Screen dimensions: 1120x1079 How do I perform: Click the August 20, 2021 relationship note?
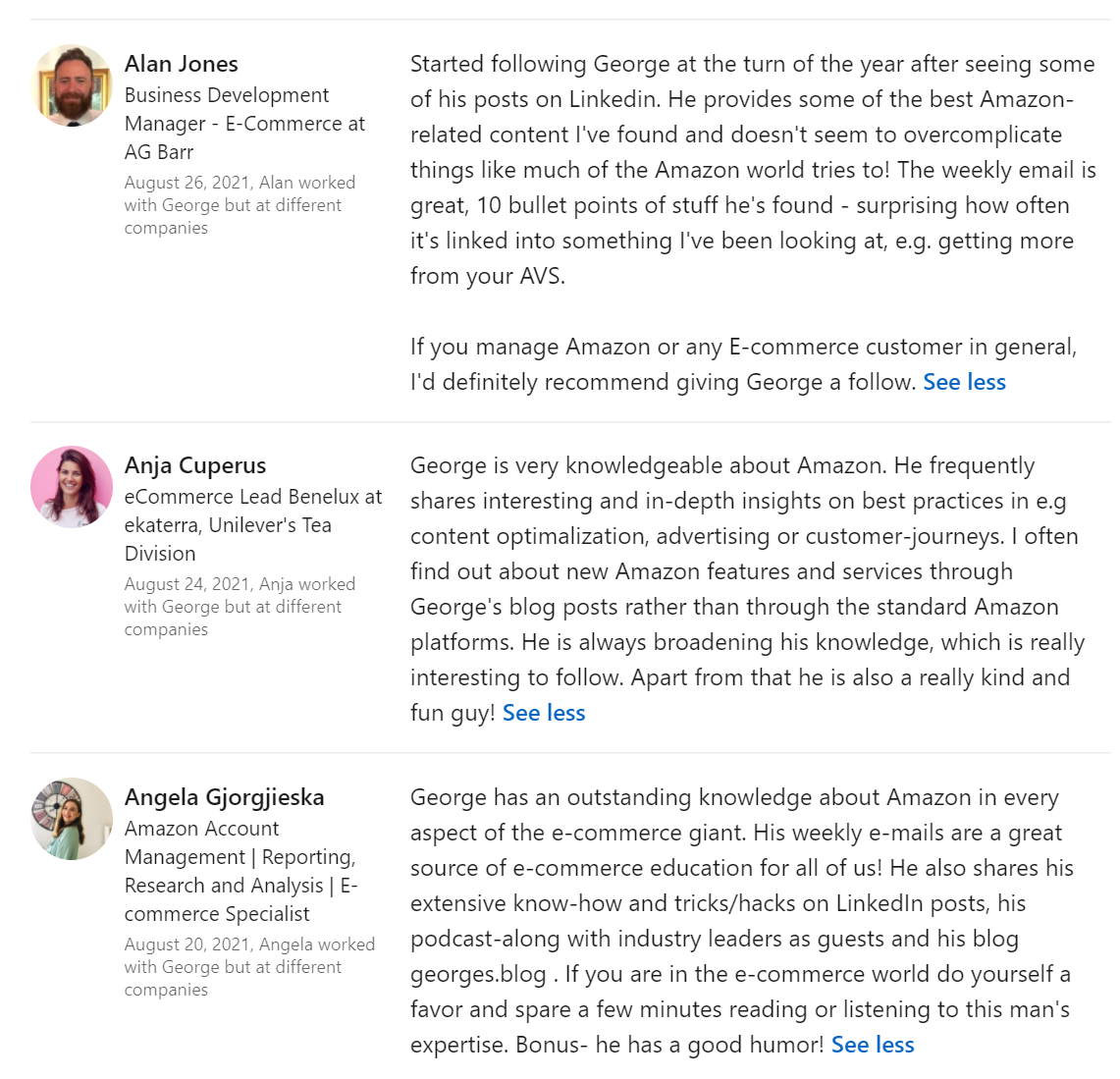click(249, 967)
